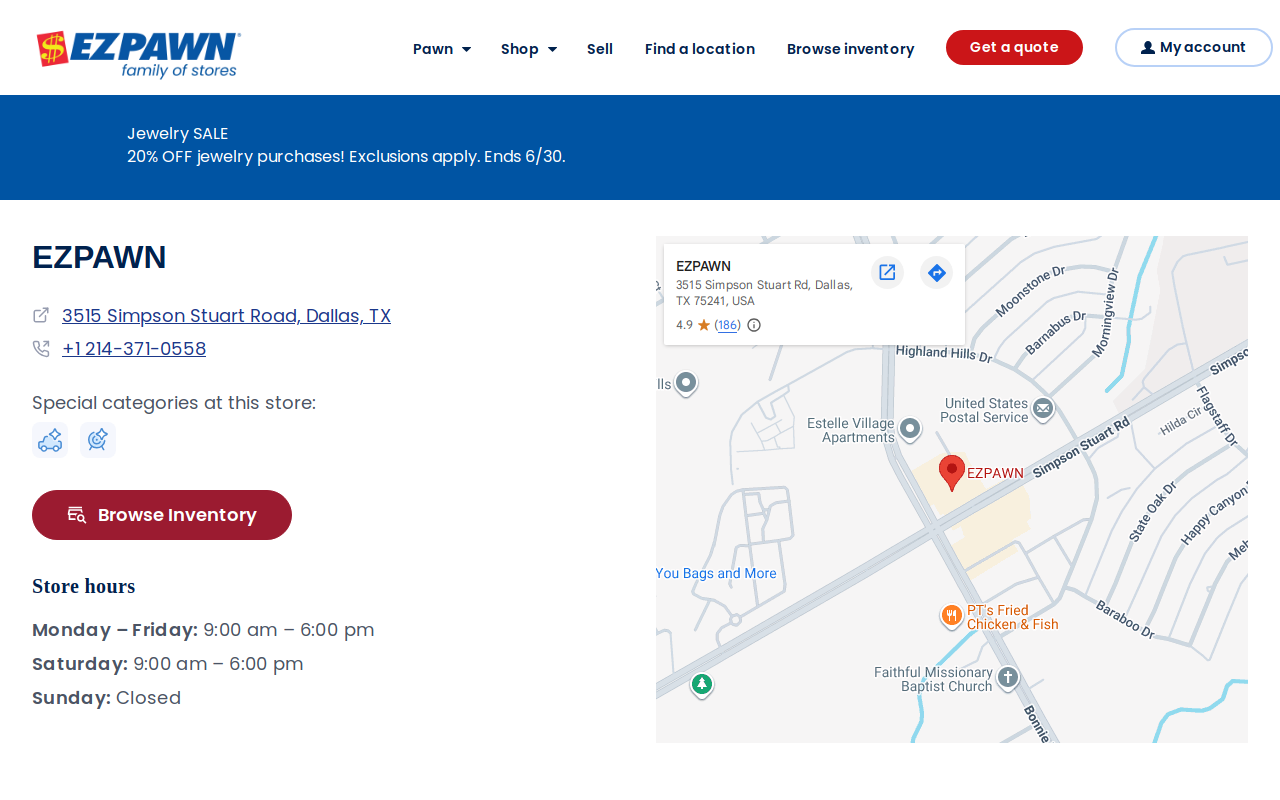Expand the Pawn dropdown menu
This screenshot has width=1280, height=800.
(x=442, y=49)
